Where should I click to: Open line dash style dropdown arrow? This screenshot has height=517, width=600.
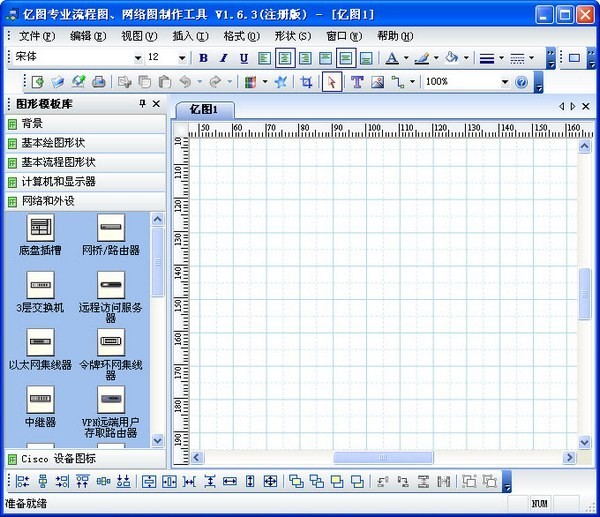tap(531, 58)
